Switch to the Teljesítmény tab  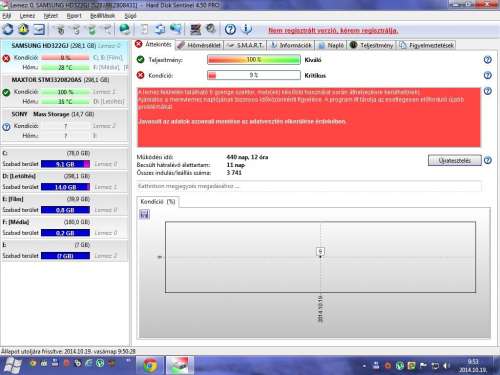tap(372, 45)
